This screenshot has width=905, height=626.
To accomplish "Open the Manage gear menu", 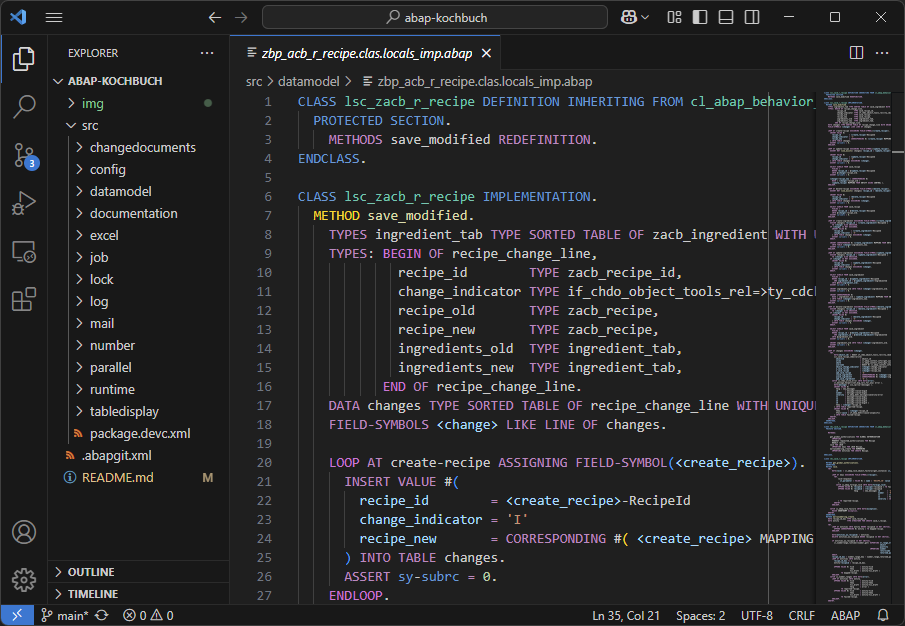I will tap(24, 580).
